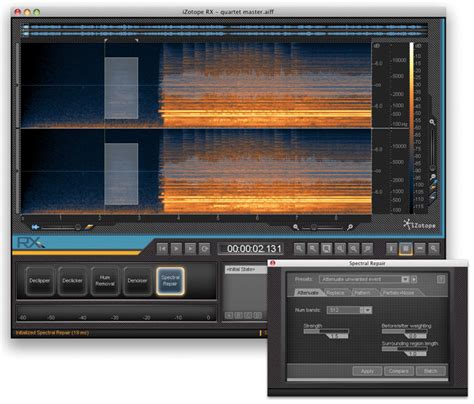
Task: Open Spectral Repair help button
Action: [x=441, y=279]
